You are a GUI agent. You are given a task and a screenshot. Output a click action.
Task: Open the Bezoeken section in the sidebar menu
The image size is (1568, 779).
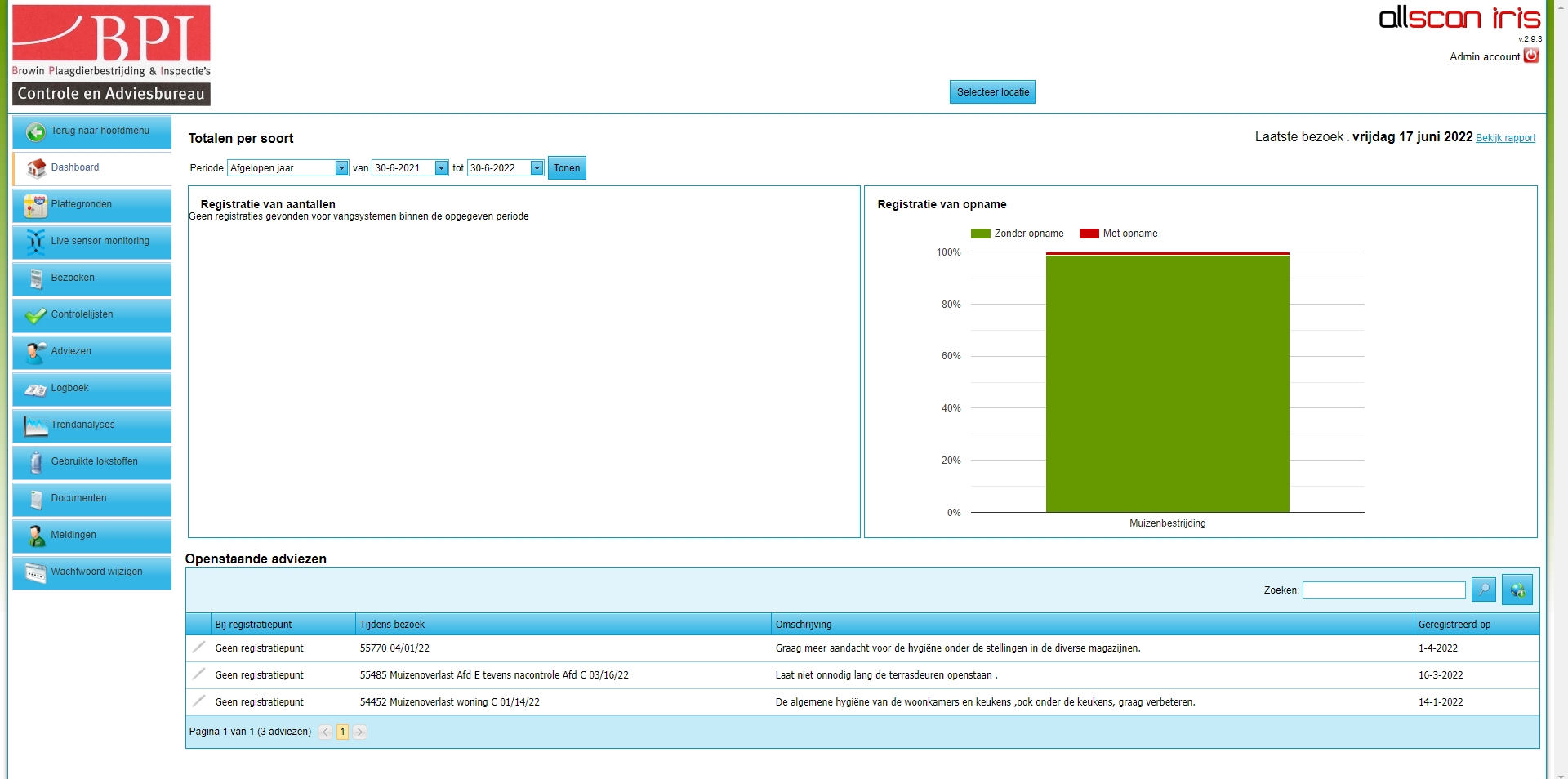point(72,278)
